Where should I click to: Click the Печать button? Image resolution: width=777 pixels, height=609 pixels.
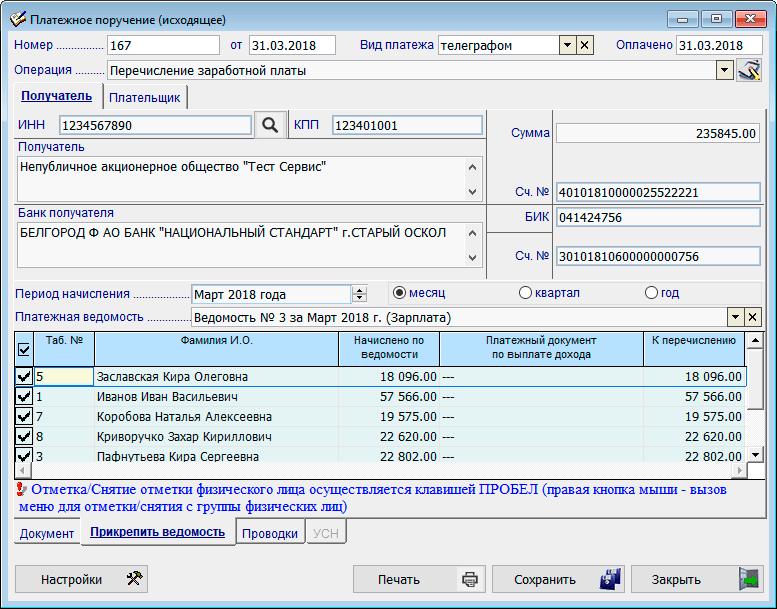tap(419, 579)
